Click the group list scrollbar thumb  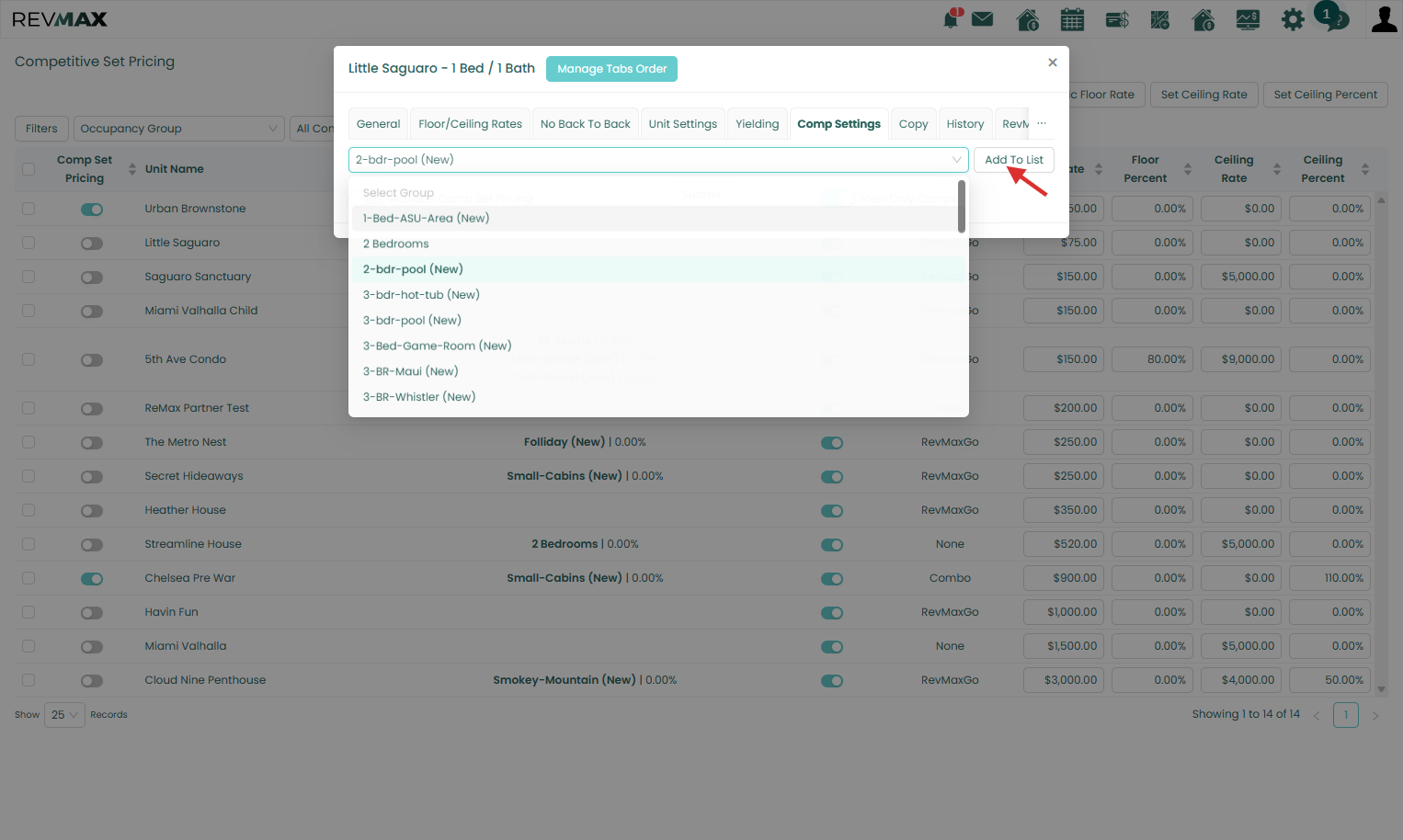pos(962,206)
